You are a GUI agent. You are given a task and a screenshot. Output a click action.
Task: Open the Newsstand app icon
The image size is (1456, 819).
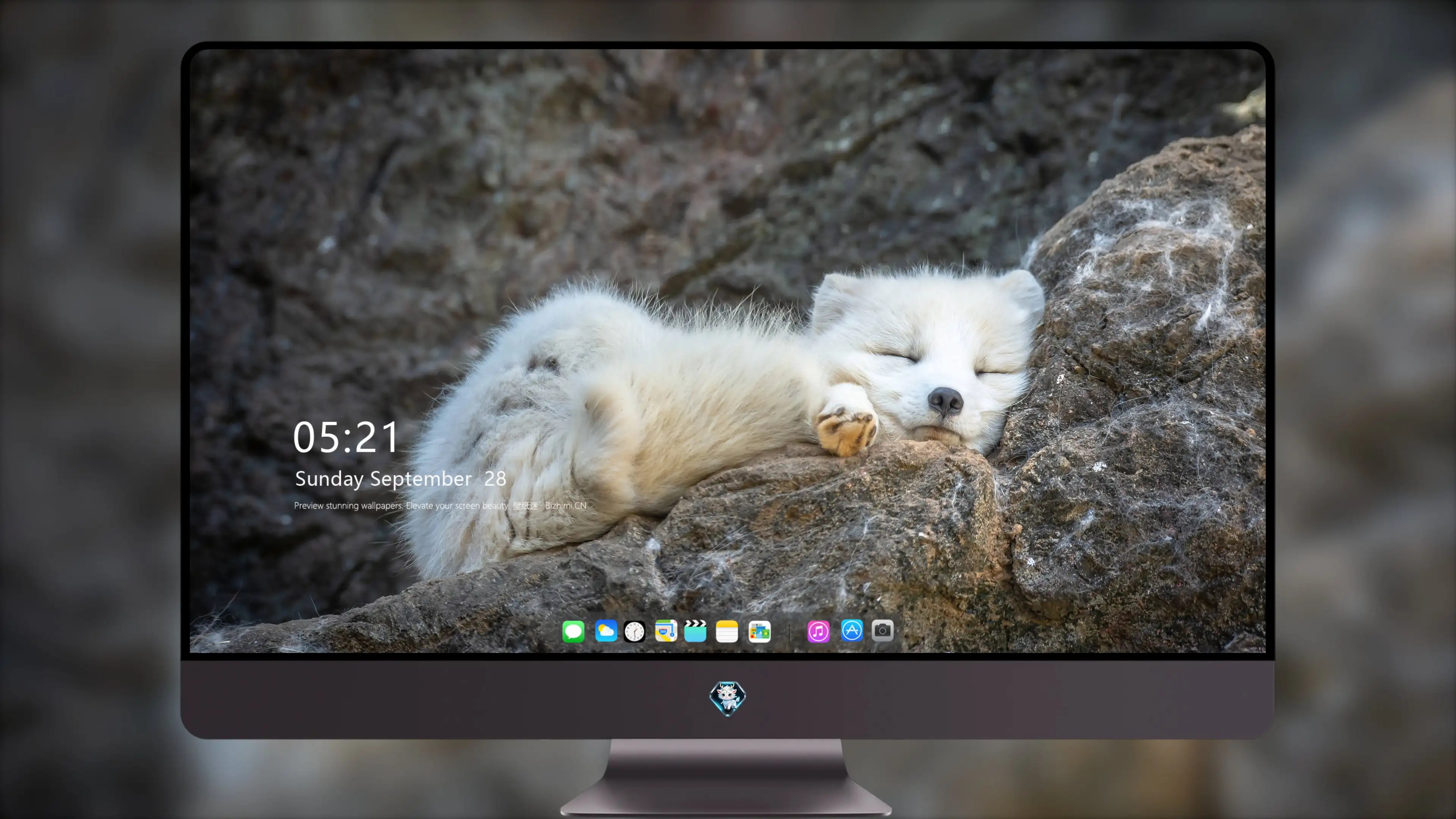[759, 631]
